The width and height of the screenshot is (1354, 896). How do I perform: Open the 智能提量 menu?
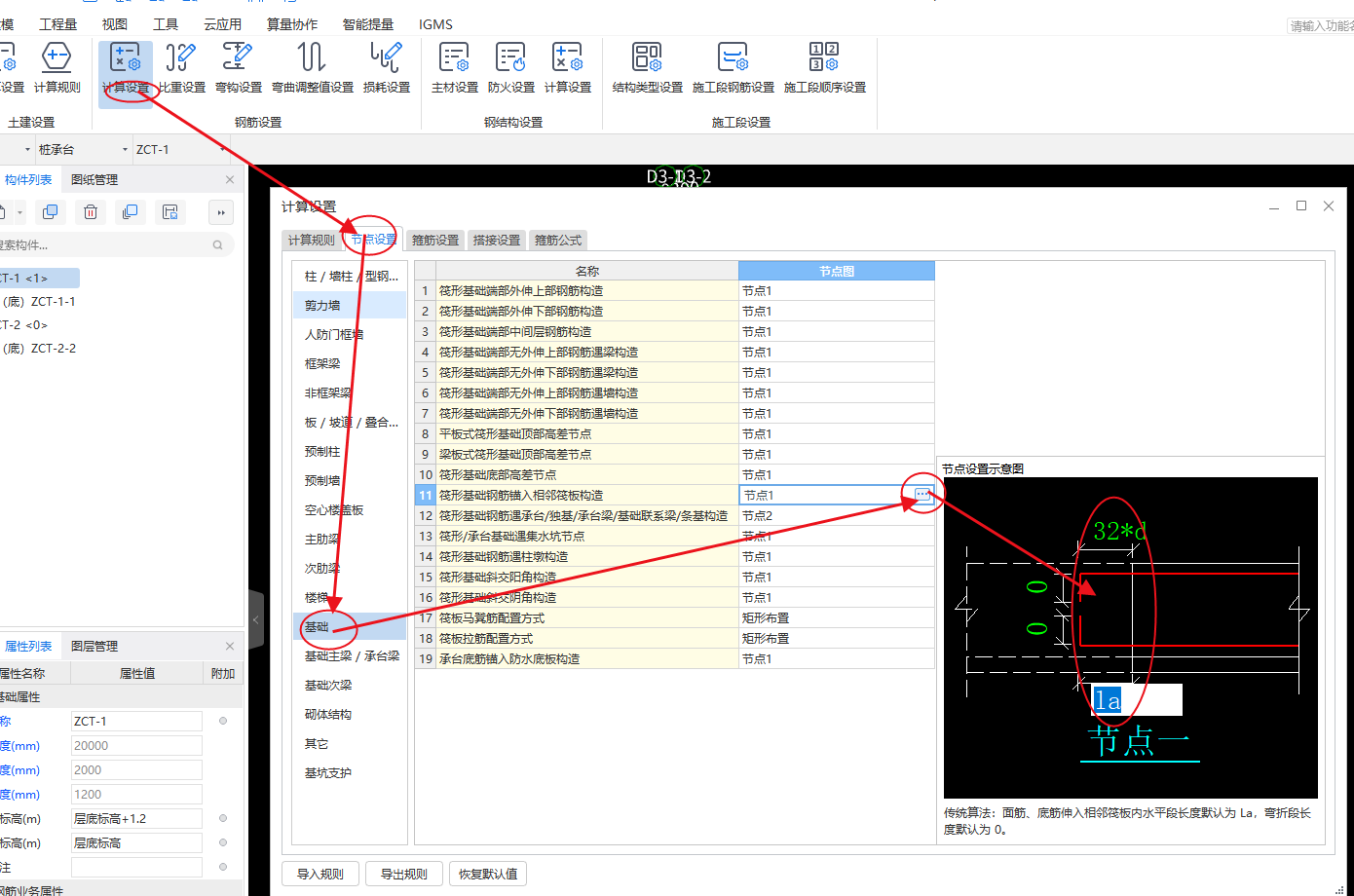[x=368, y=24]
